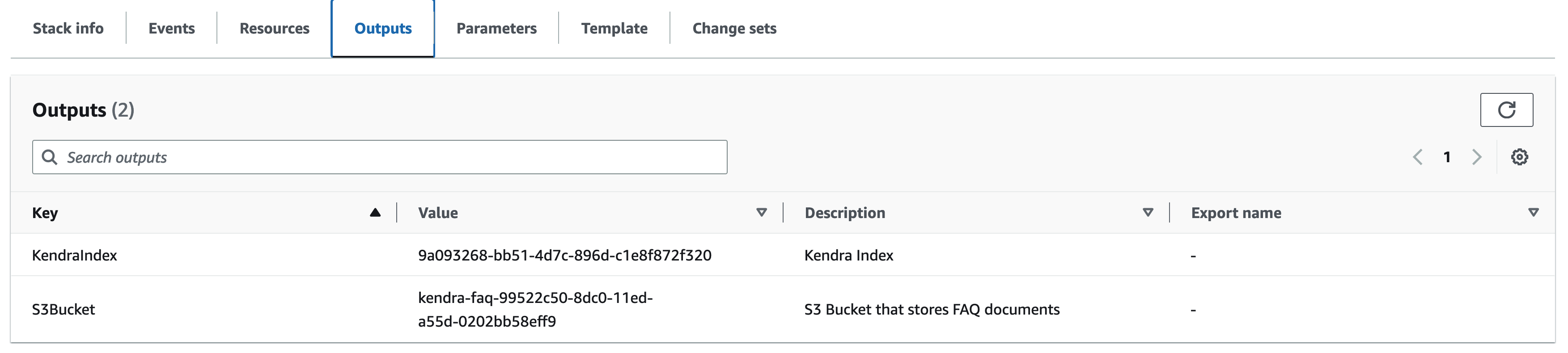Click page number 1
Viewport: 1568px width, 353px height.
tap(1447, 157)
